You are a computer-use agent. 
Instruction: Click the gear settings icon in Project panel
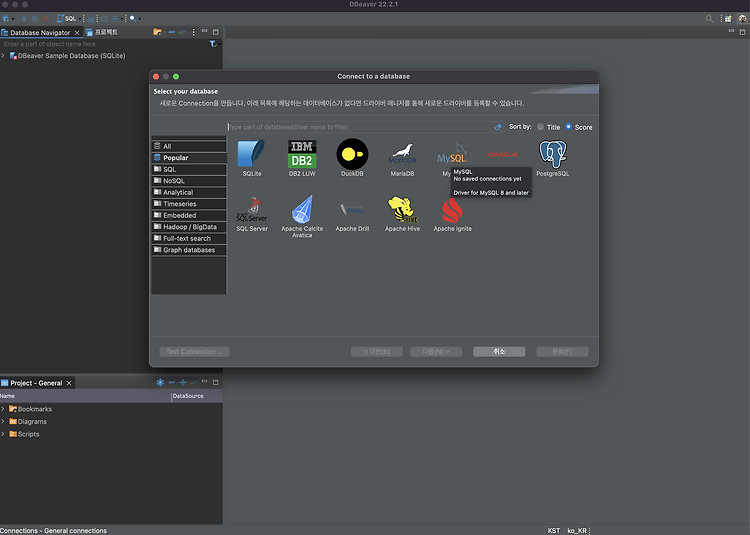click(x=160, y=382)
